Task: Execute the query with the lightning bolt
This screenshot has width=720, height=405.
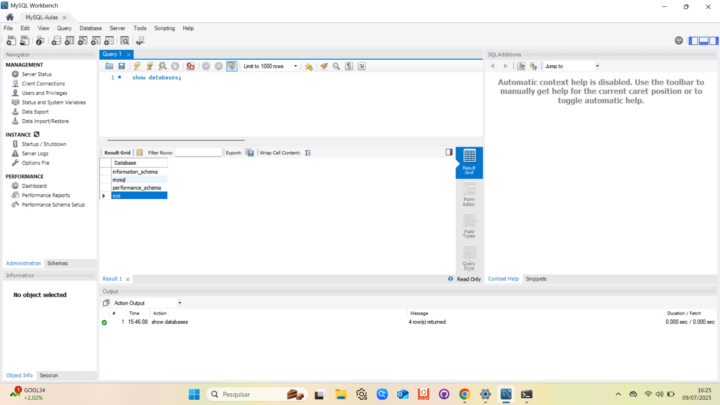Action: coord(137,66)
